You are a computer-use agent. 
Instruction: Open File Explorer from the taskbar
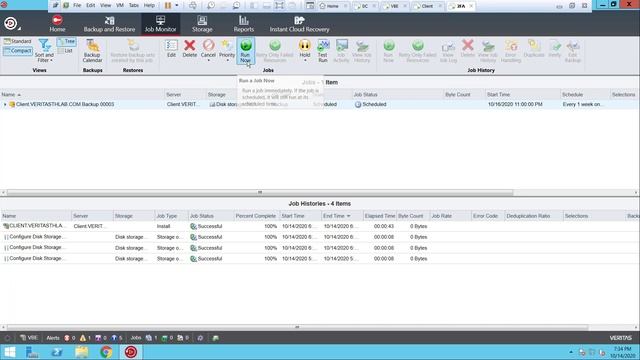click(82, 352)
